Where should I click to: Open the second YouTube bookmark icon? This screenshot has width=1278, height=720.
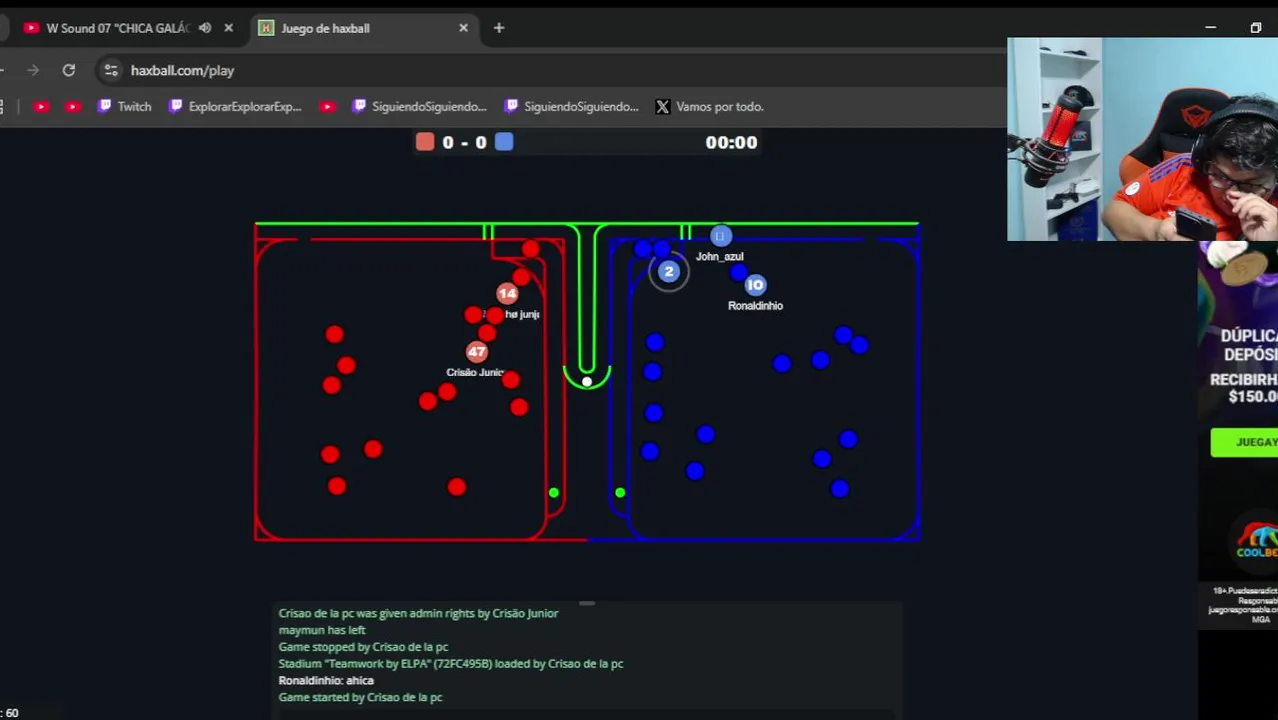pos(73,106)
